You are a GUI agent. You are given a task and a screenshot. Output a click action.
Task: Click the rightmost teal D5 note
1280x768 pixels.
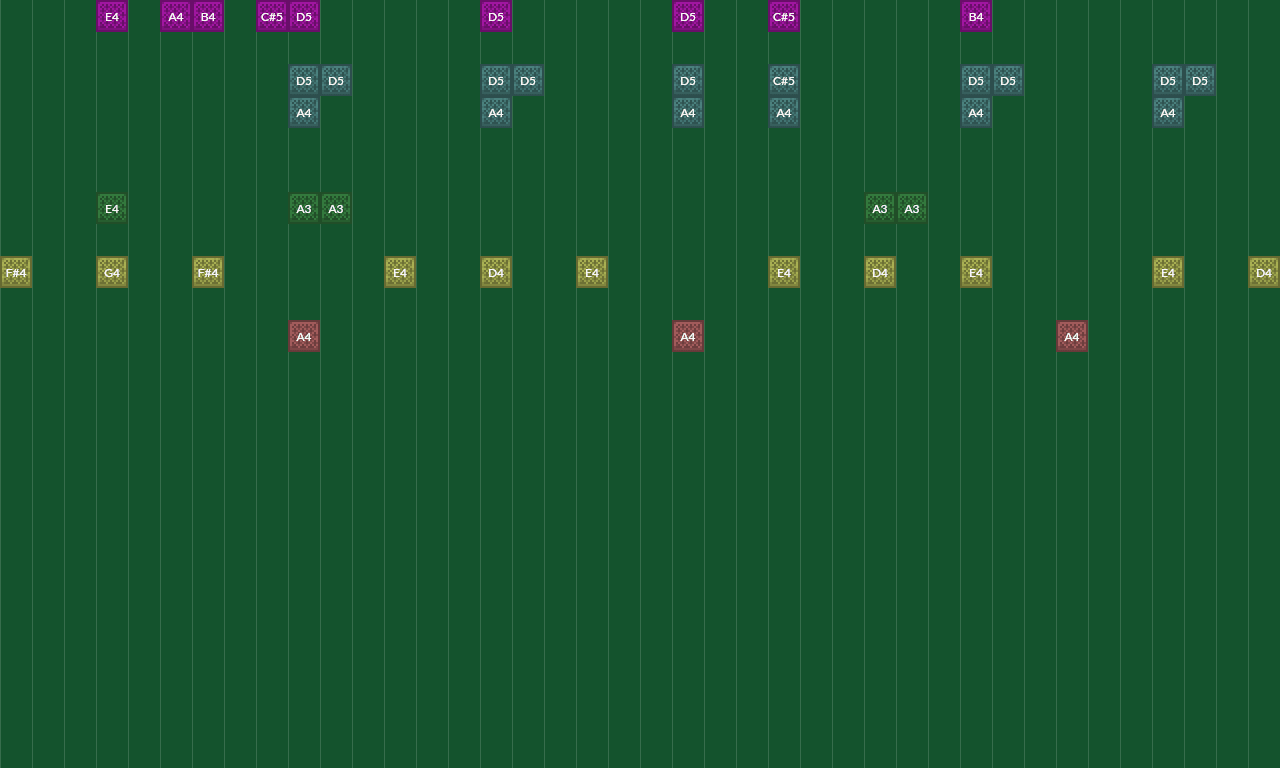1200,80
